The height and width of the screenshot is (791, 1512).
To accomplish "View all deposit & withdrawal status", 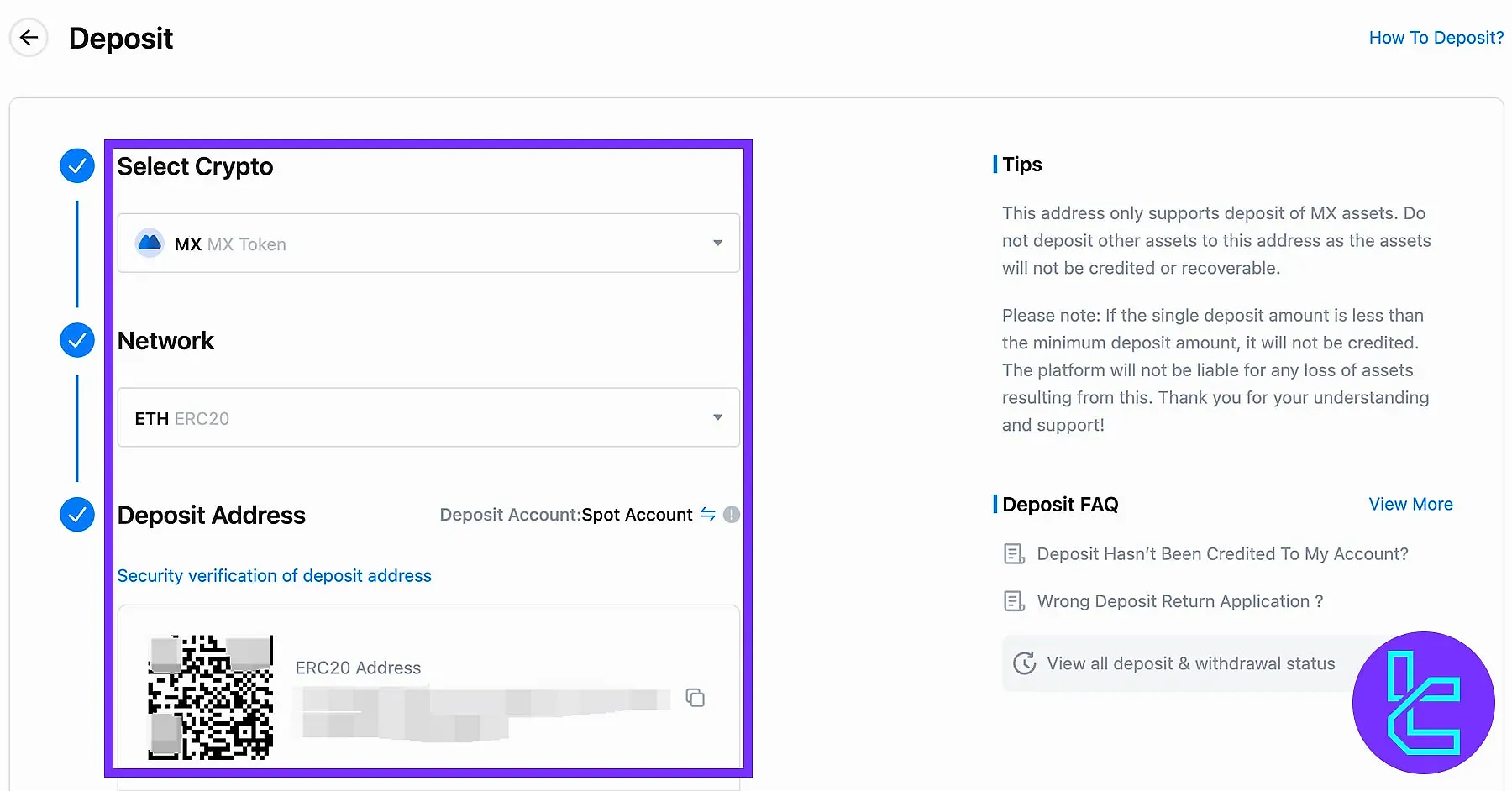I will tap(1190, 663).
